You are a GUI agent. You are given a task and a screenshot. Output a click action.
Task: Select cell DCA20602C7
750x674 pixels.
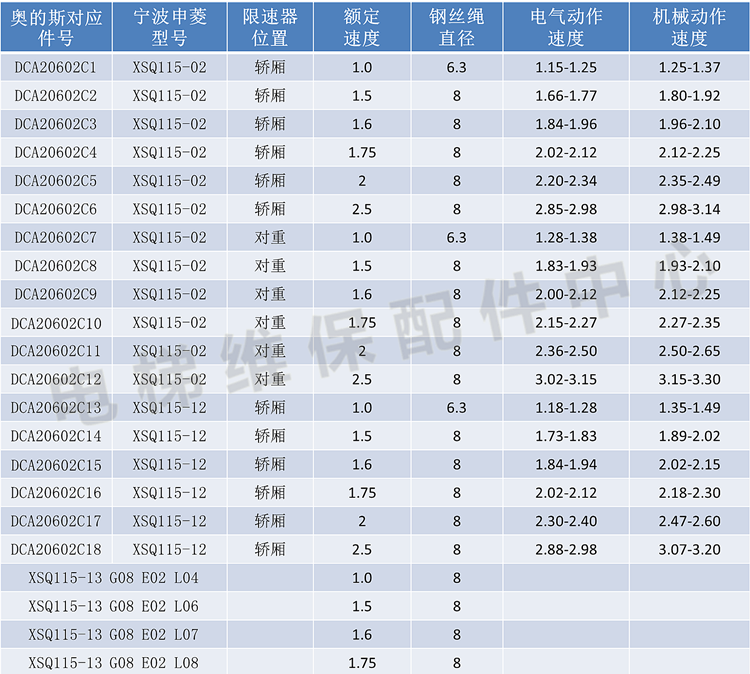56,237
